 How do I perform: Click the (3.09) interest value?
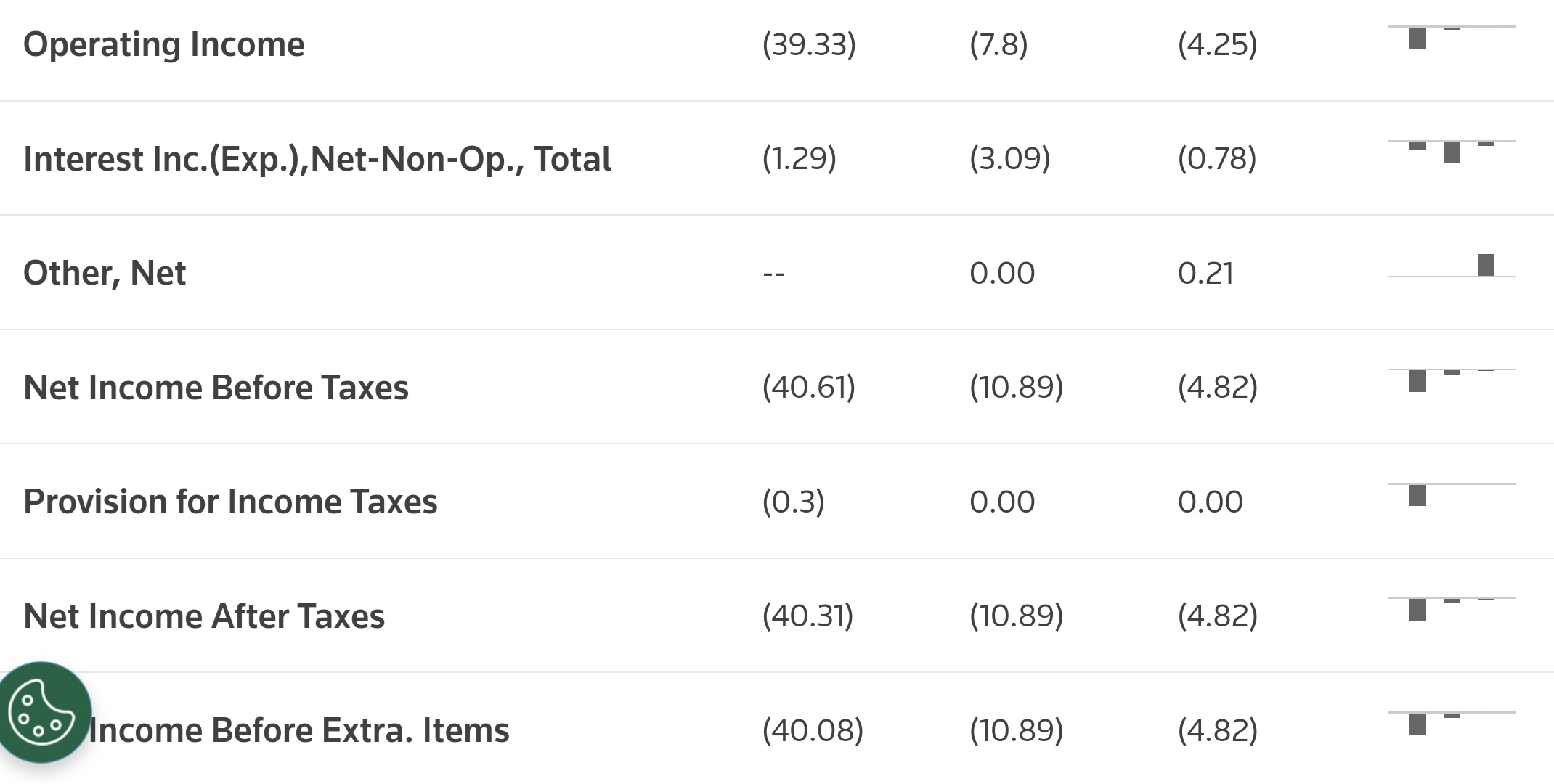tap(1009, 159)
